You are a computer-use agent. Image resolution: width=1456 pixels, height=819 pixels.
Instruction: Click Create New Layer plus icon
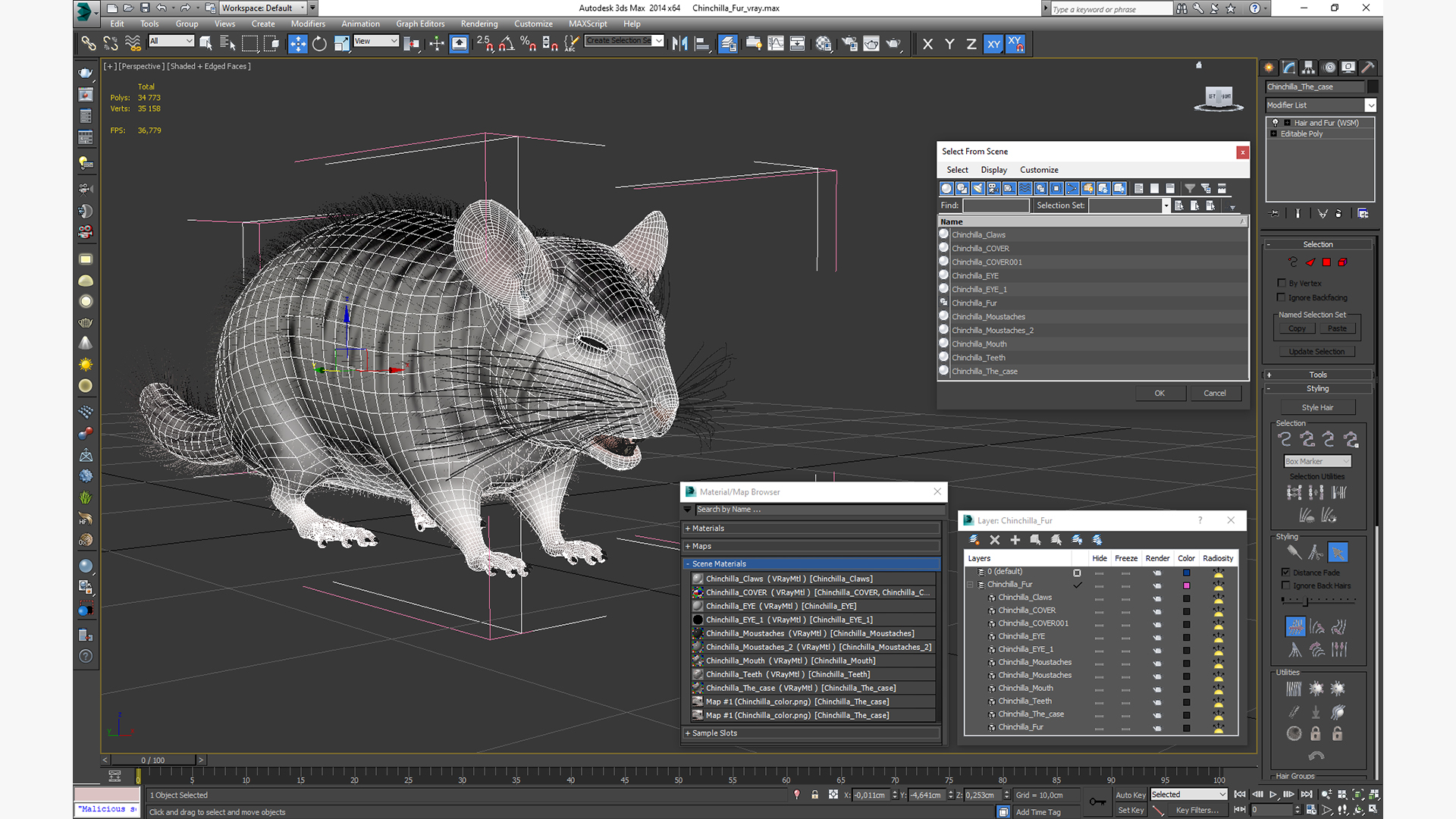1015,540
